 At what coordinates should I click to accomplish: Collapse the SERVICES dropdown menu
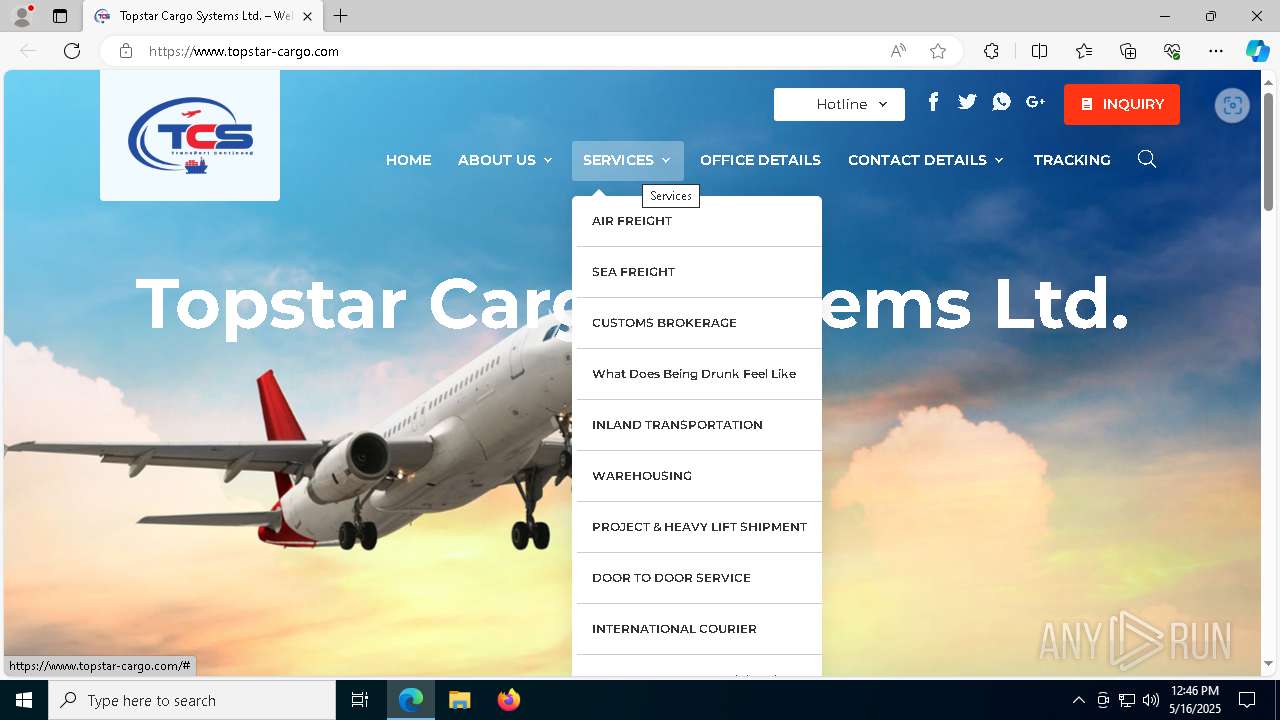627,160
